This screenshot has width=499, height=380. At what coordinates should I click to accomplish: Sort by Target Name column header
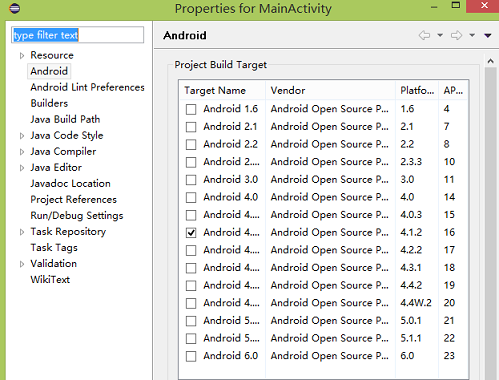tap(222, 90)
